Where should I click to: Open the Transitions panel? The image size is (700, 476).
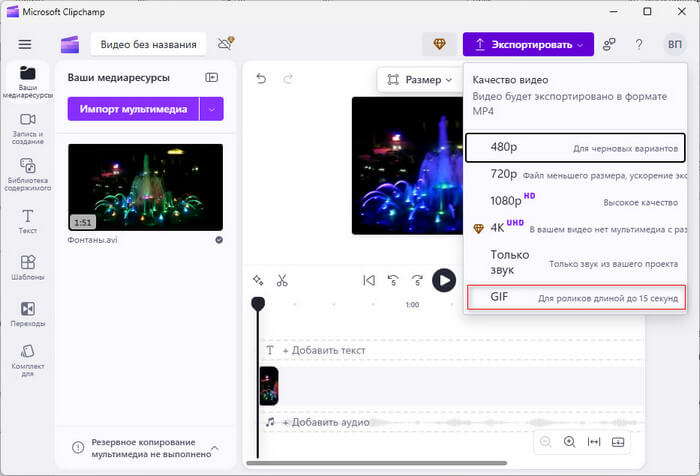(x=28, y=315)
